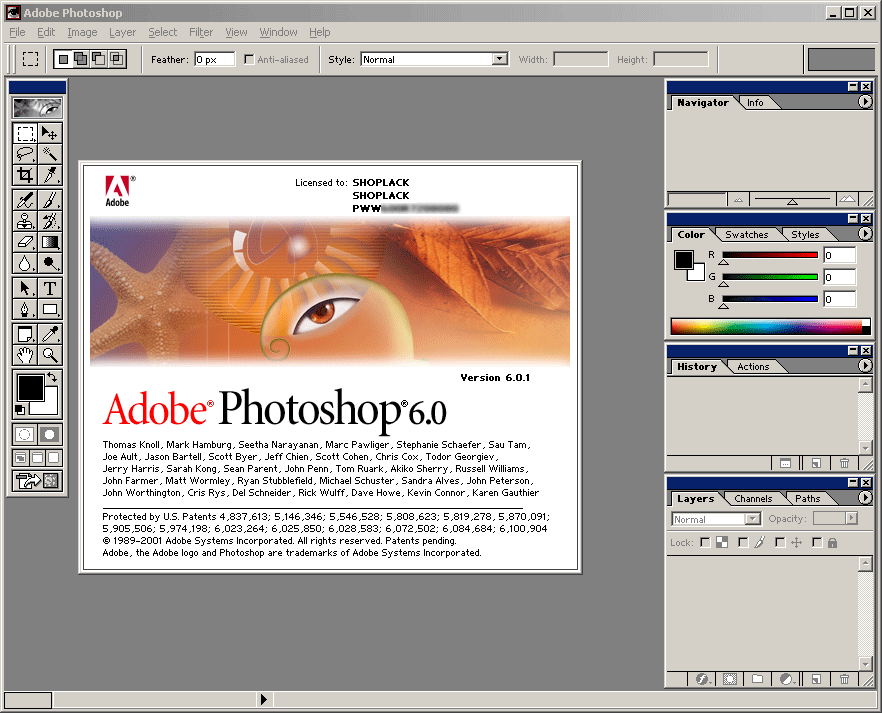Screen dimensions: 882x713
Task: Open the Color palette menu arrow
Action: coord(865,233)
